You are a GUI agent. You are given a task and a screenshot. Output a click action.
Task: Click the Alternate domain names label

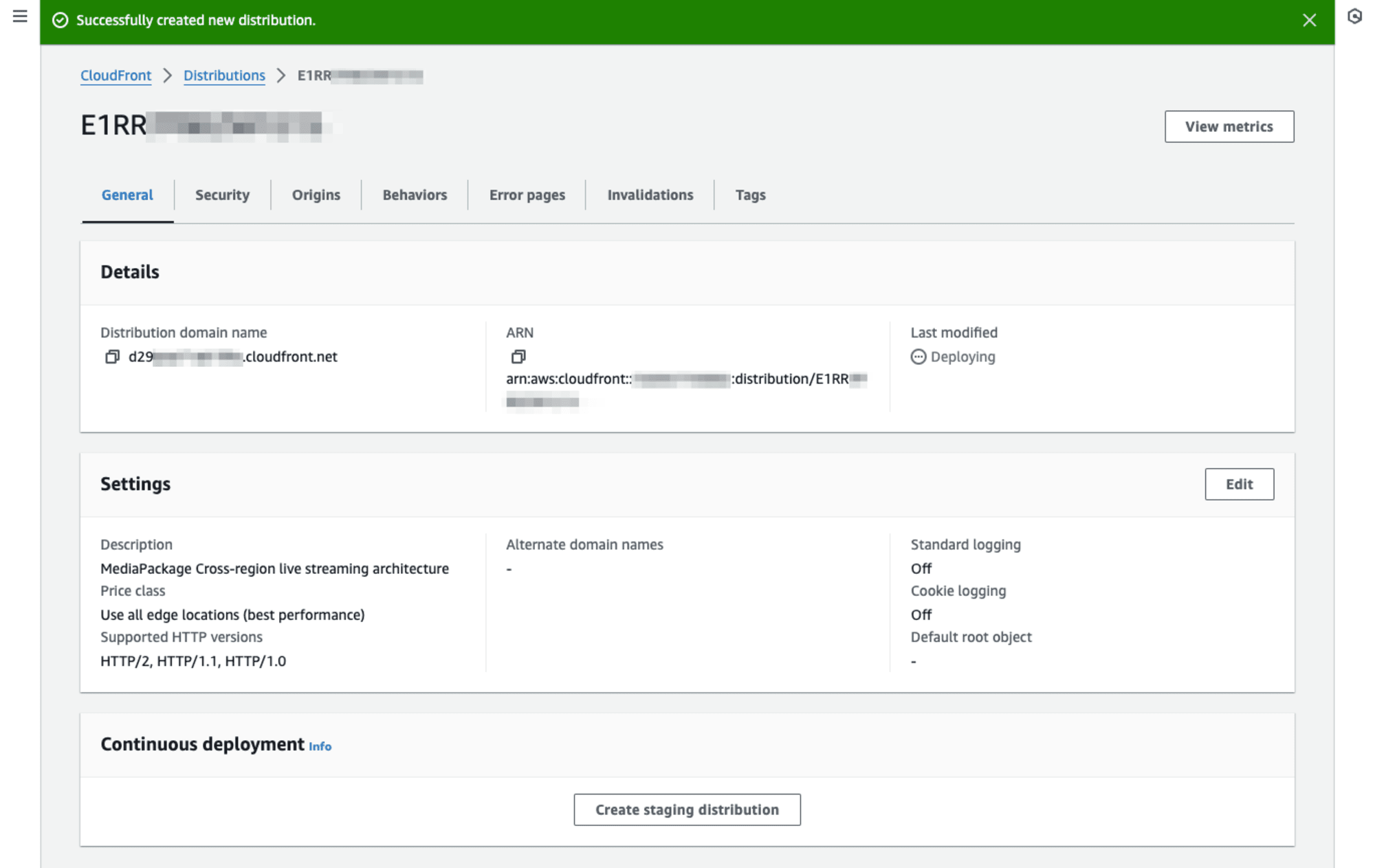click(584, 544)
